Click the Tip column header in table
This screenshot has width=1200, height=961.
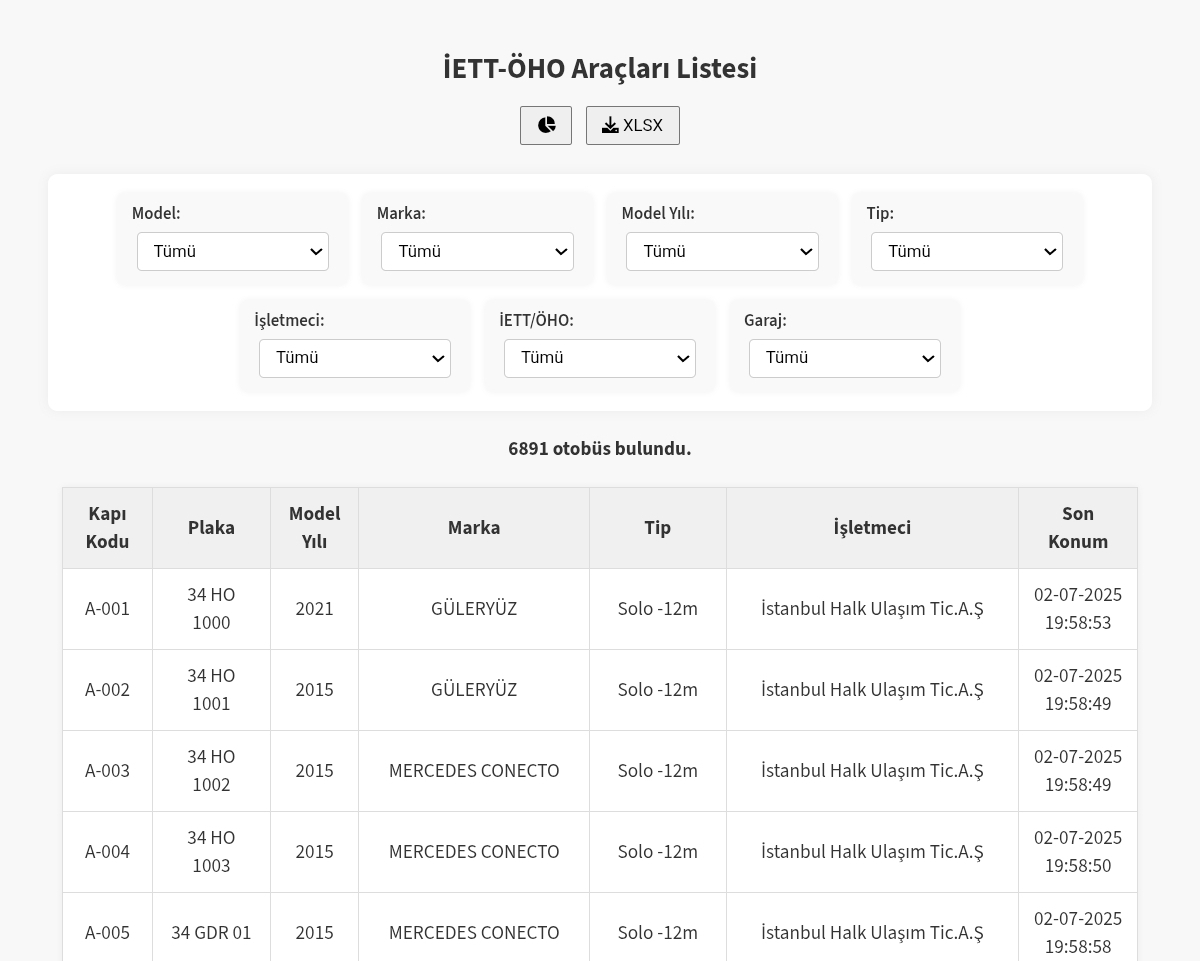click(x=657, y=528)
